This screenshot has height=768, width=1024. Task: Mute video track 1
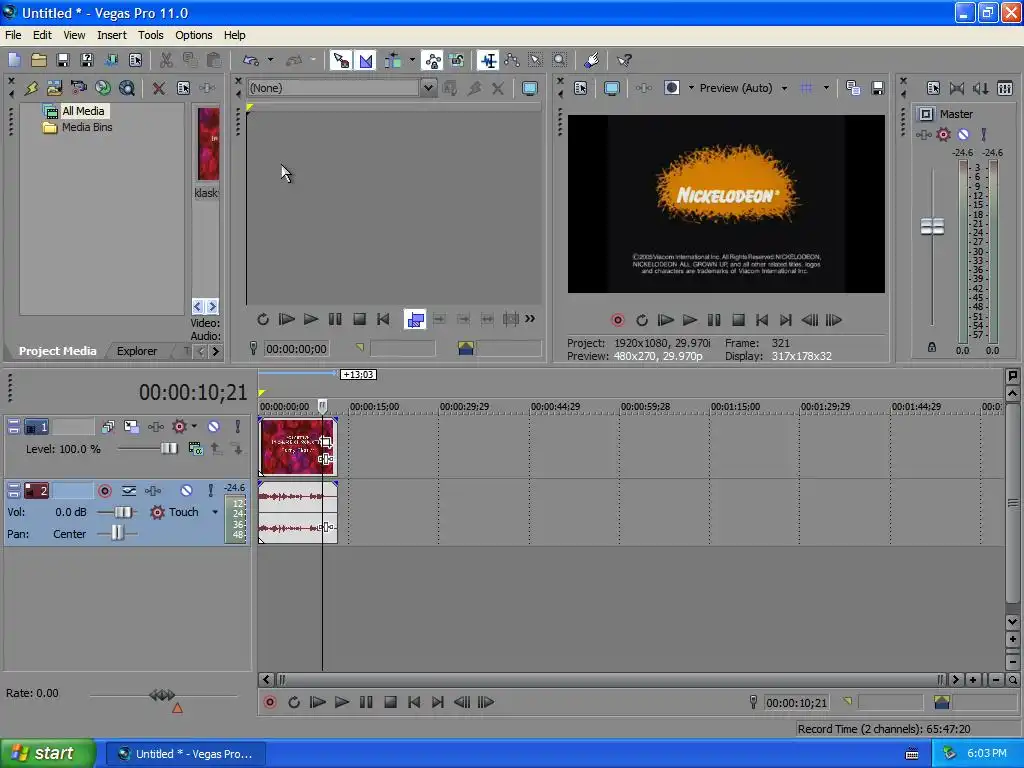[214, 426]
